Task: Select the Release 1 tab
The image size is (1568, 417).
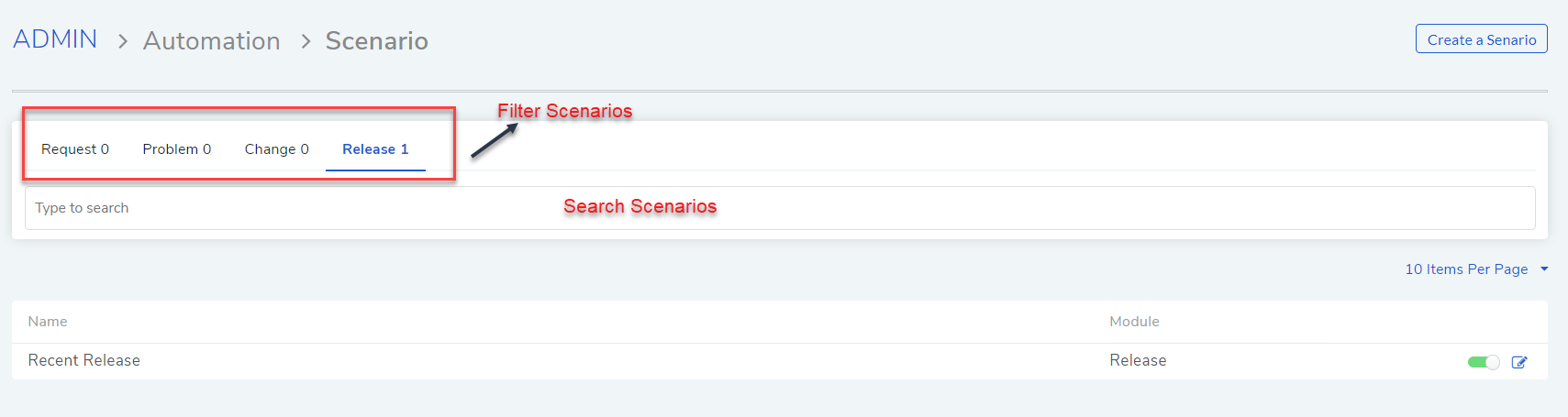Action: click(x=375, y=149)
